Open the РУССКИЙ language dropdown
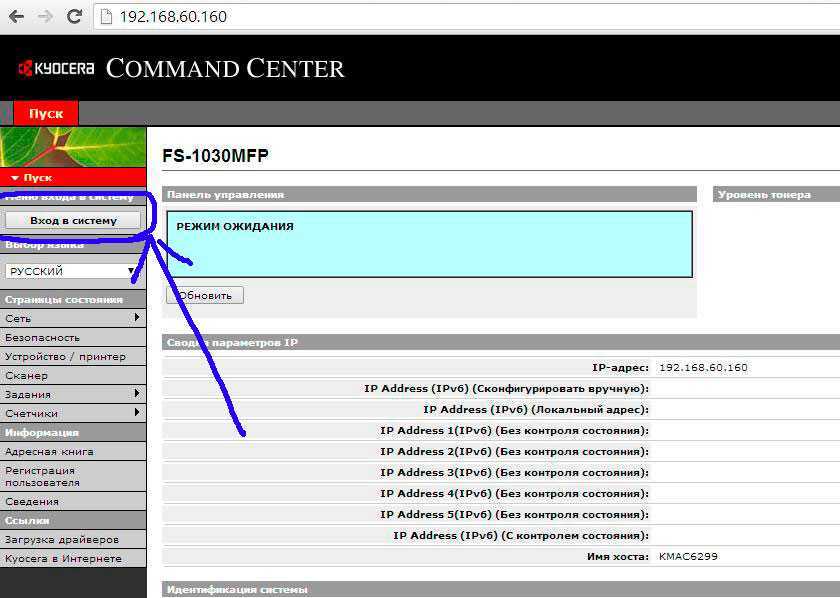The image size is (840, 598). [x=72, y=271]
